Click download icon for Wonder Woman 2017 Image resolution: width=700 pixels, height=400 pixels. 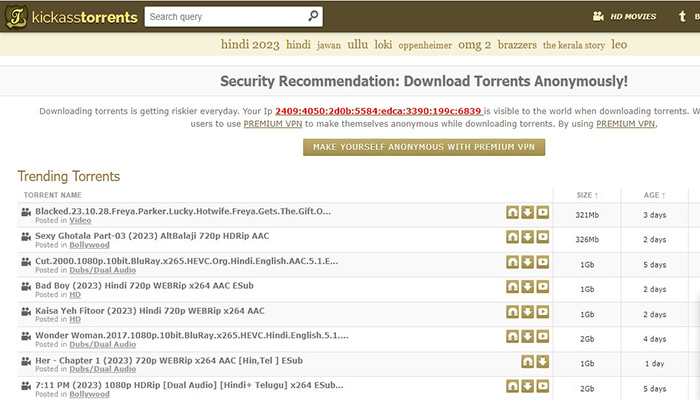pyautogui.click(x=528, y=336)
